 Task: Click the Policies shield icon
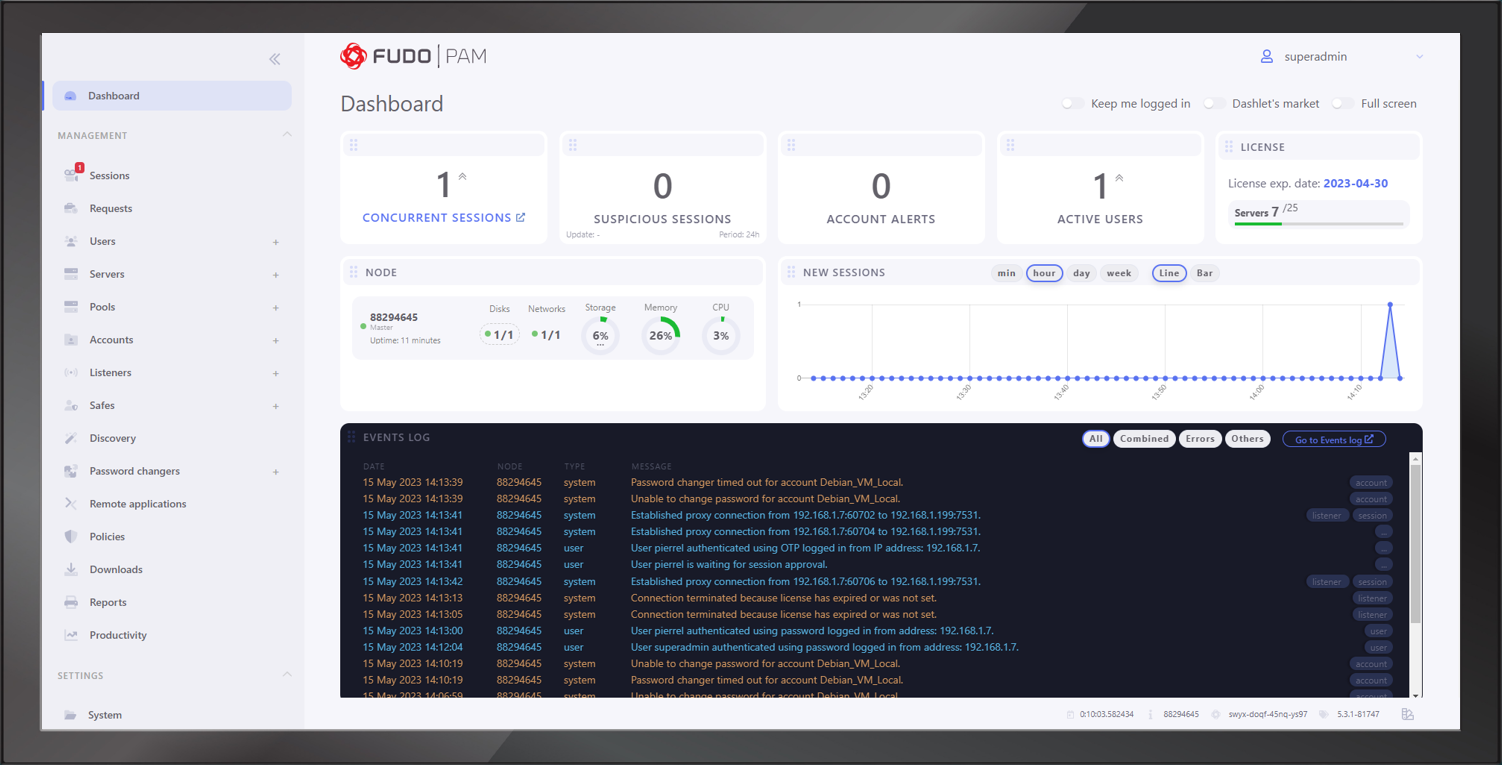click(71, 536)
